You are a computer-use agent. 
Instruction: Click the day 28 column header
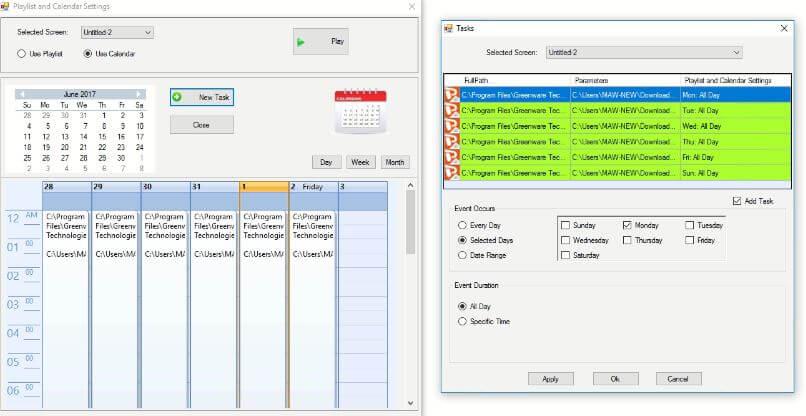67,187
